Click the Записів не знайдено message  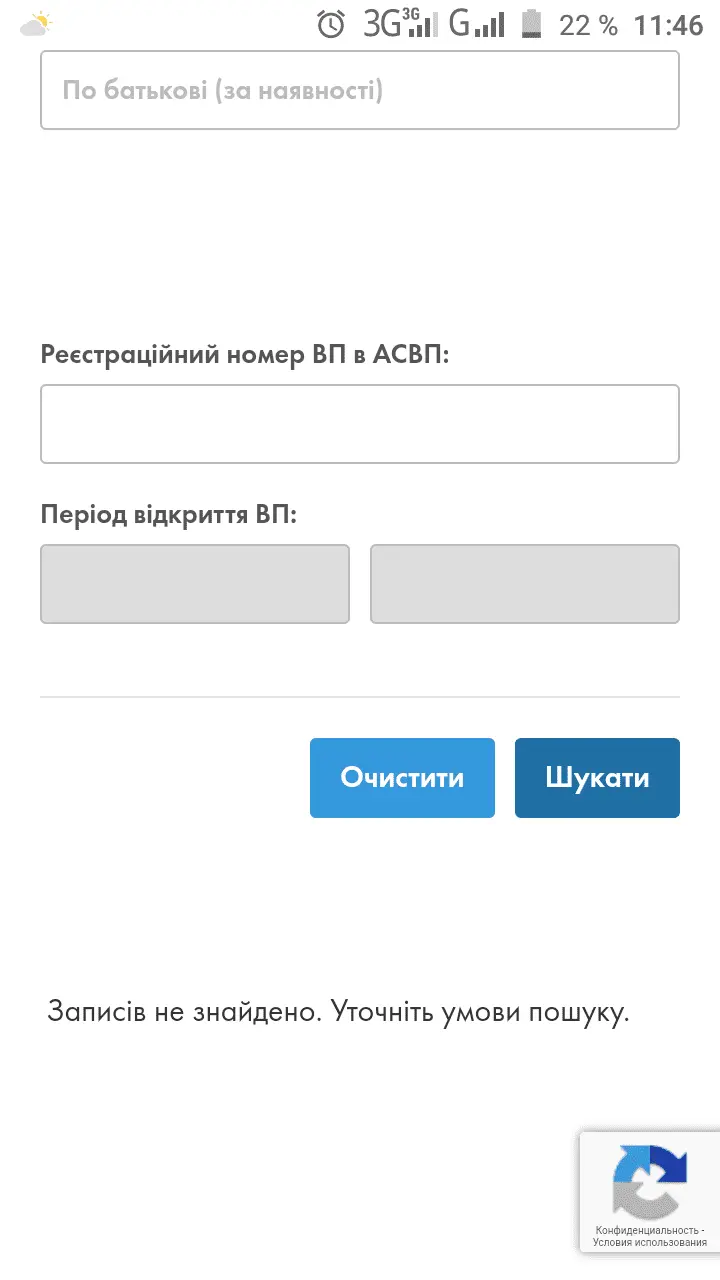[x=338, y=1011]
